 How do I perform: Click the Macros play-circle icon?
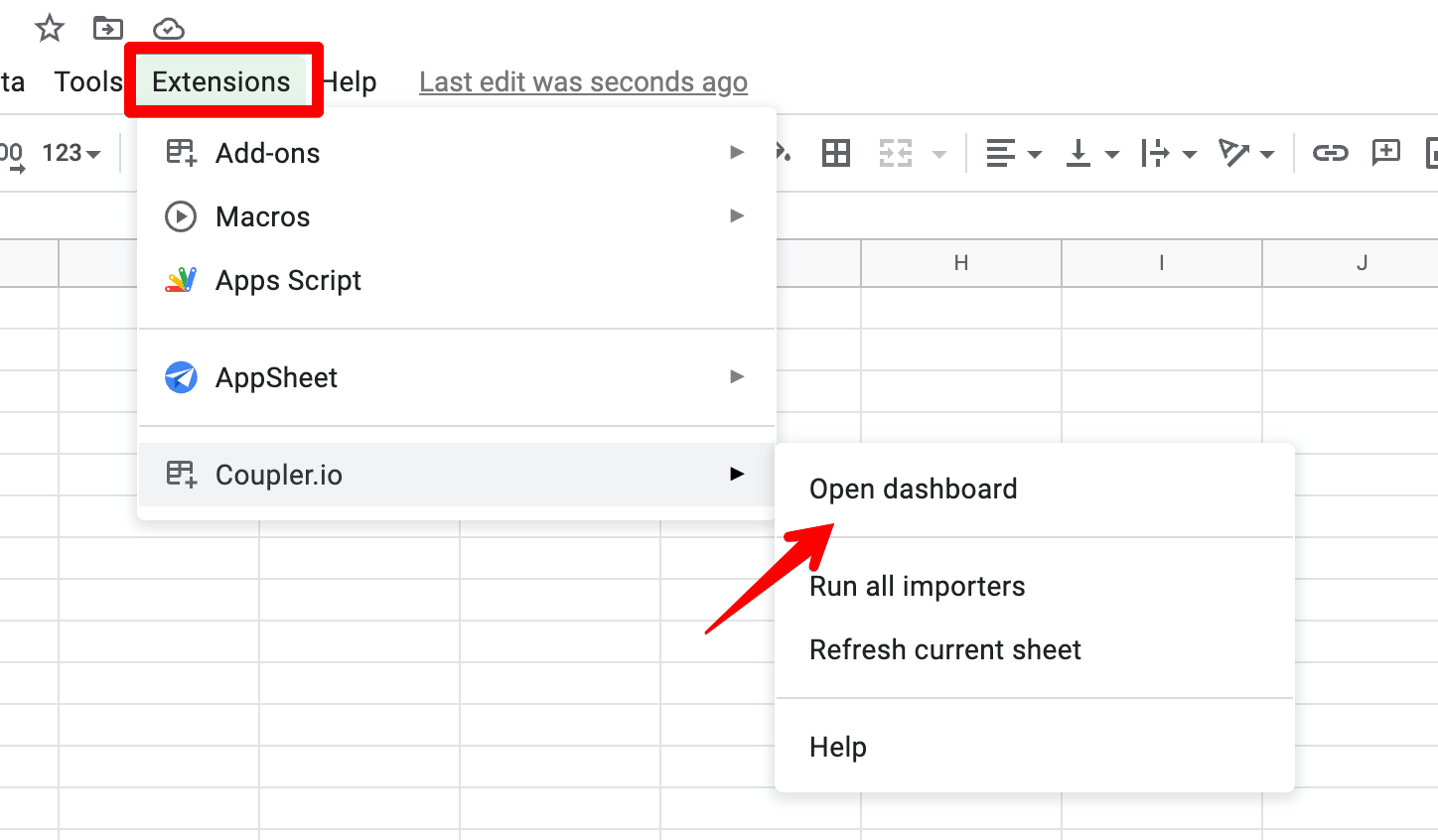(181, 216)
